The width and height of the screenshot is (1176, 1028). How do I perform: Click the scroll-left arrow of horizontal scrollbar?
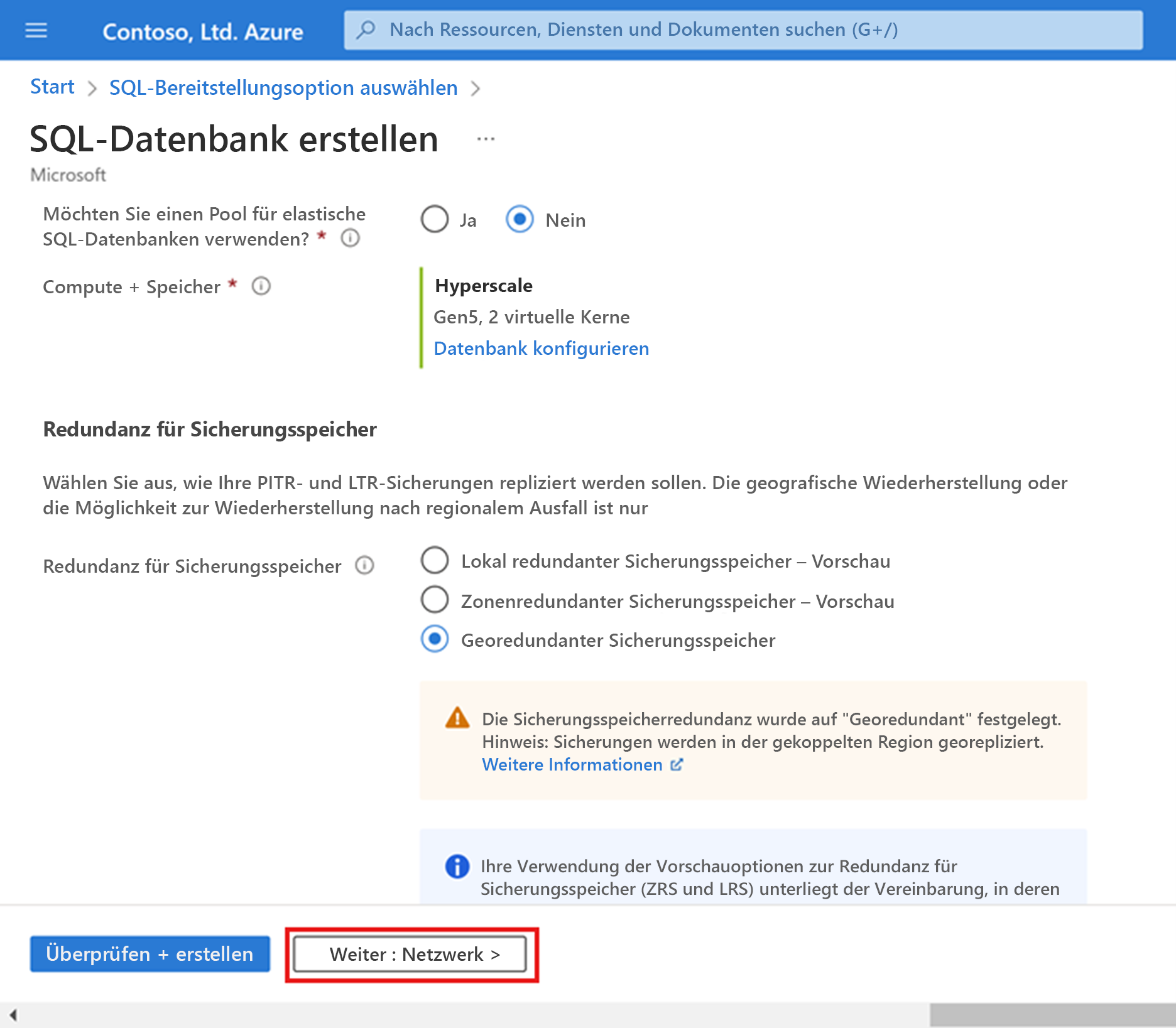pyautogui.click(x=13, y=1015)
